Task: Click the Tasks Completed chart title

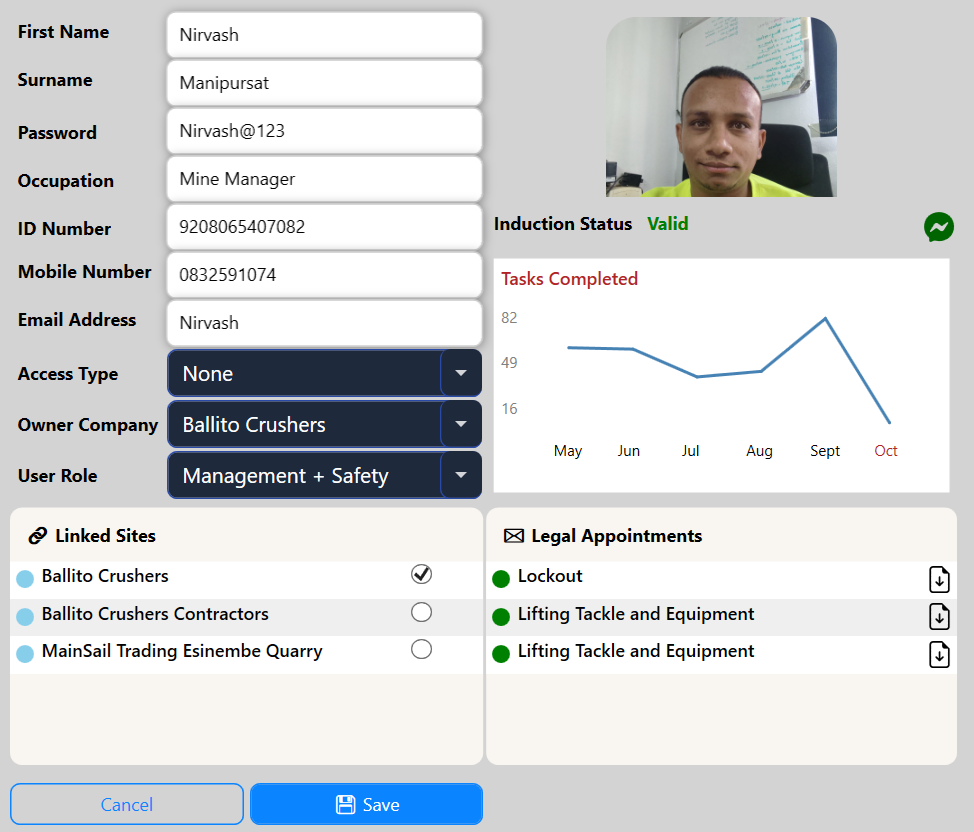Action: coord(570,279)
